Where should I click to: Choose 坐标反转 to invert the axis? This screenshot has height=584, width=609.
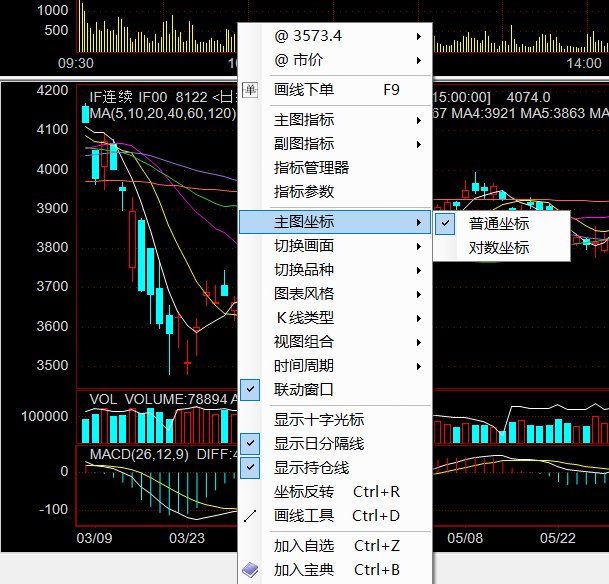point(304,492)
